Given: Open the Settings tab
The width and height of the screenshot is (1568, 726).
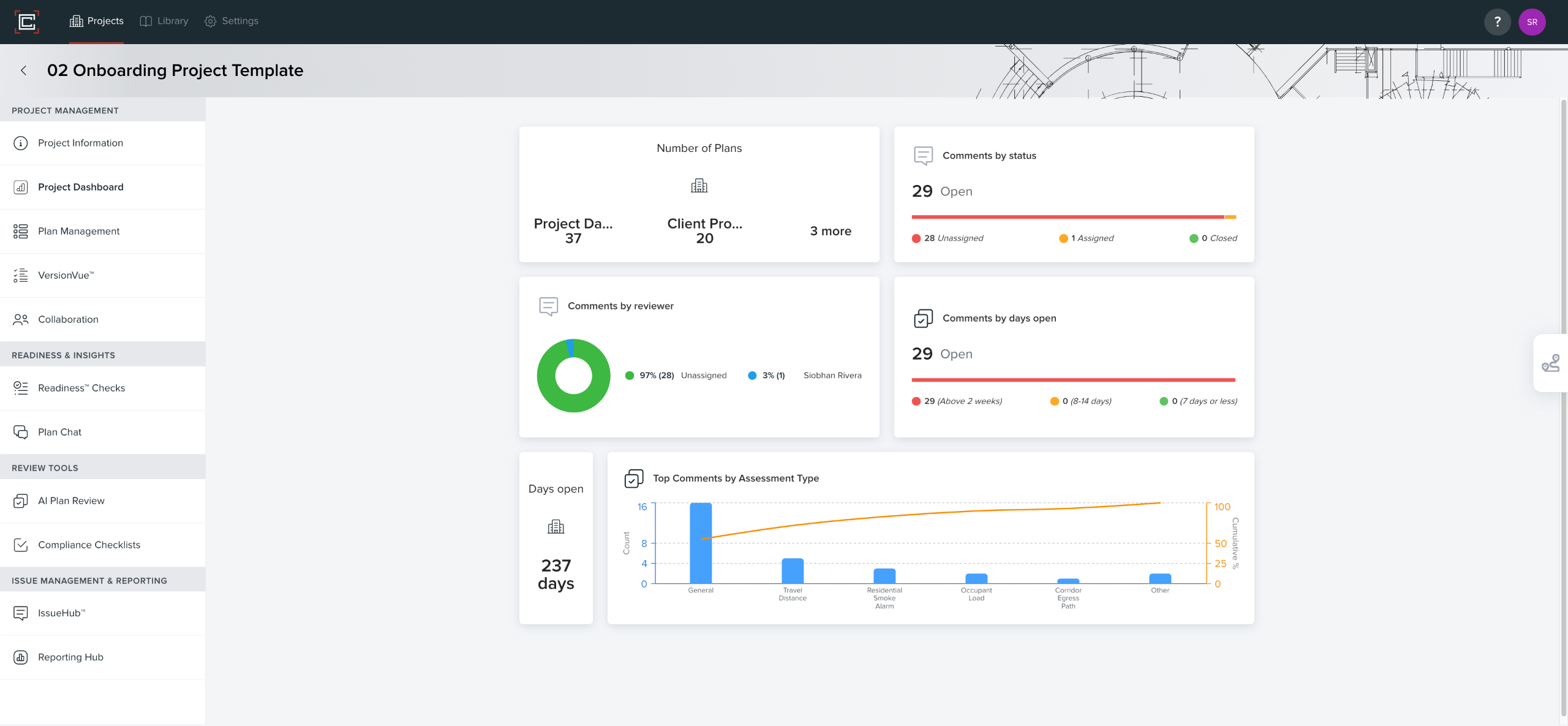Looking at the screenshot, I should click(232, 21).
